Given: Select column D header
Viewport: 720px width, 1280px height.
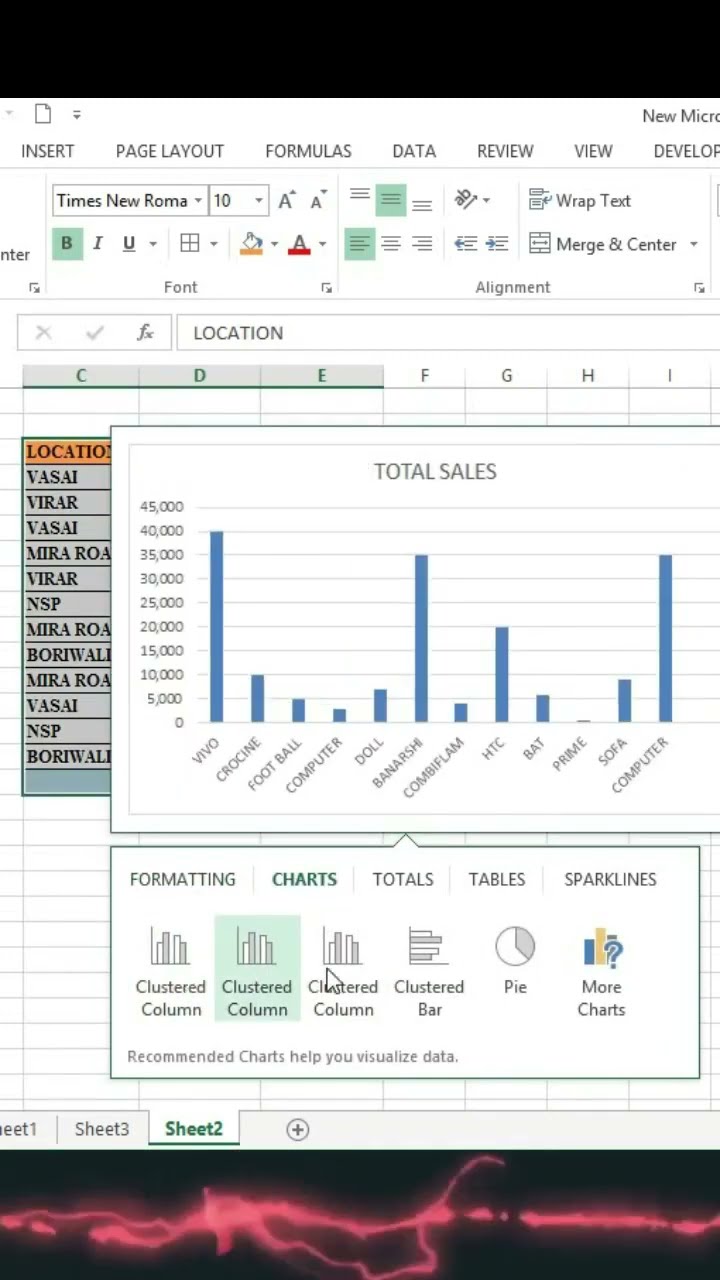Looking at the screenshot, I should coord(200,376).
